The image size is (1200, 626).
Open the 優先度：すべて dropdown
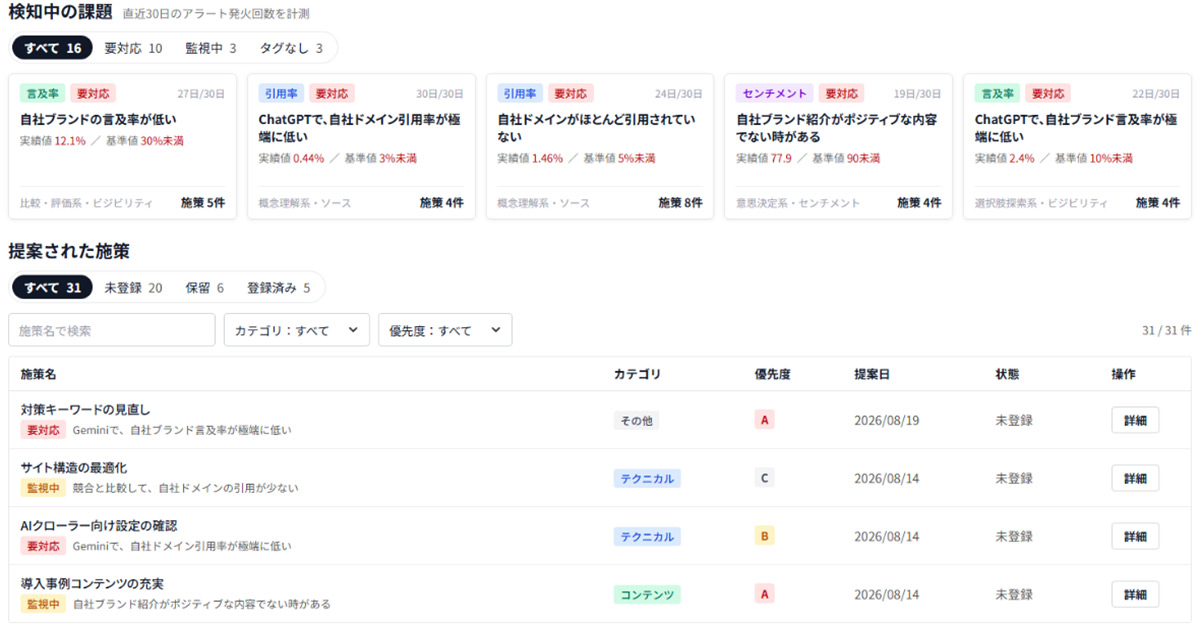pos(445,330)
